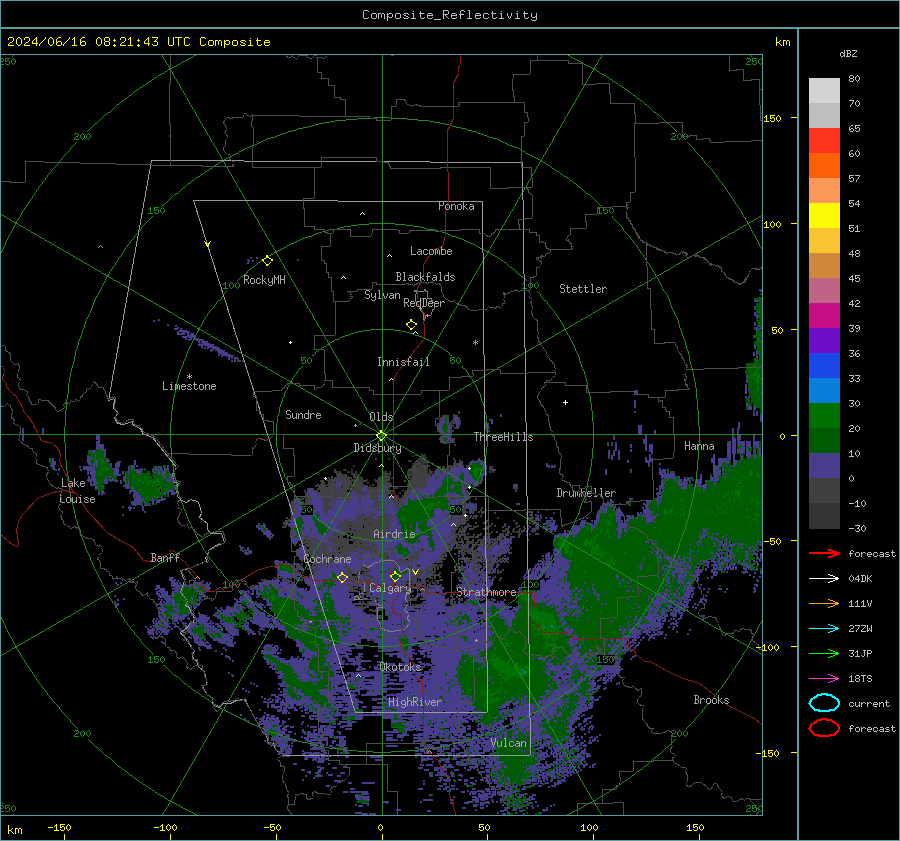The height and width of the screenshot is (841, 900).
Task: Click the Hanna town label
Action: (x=699, y=446)
